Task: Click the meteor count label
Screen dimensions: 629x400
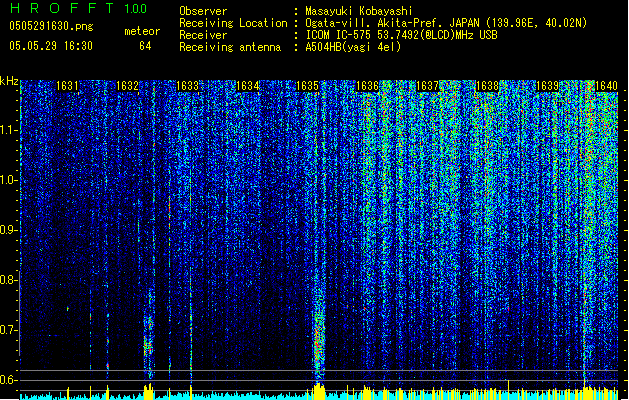Action: click(142, 31)
